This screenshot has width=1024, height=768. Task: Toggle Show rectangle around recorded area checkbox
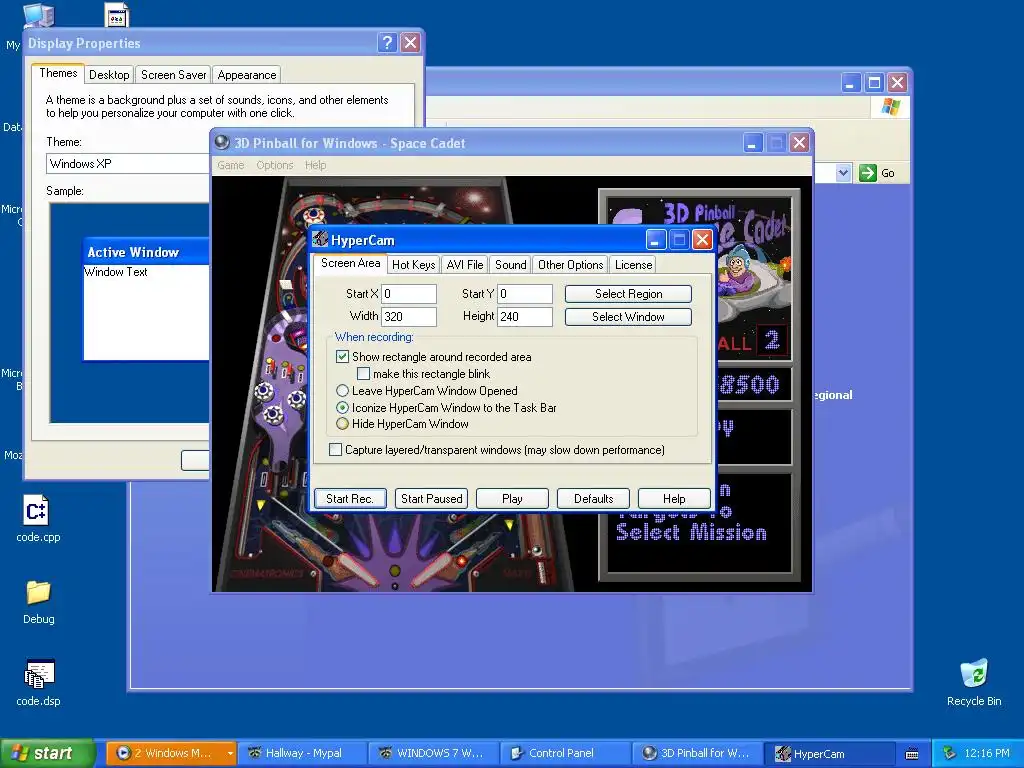[342, 357]
